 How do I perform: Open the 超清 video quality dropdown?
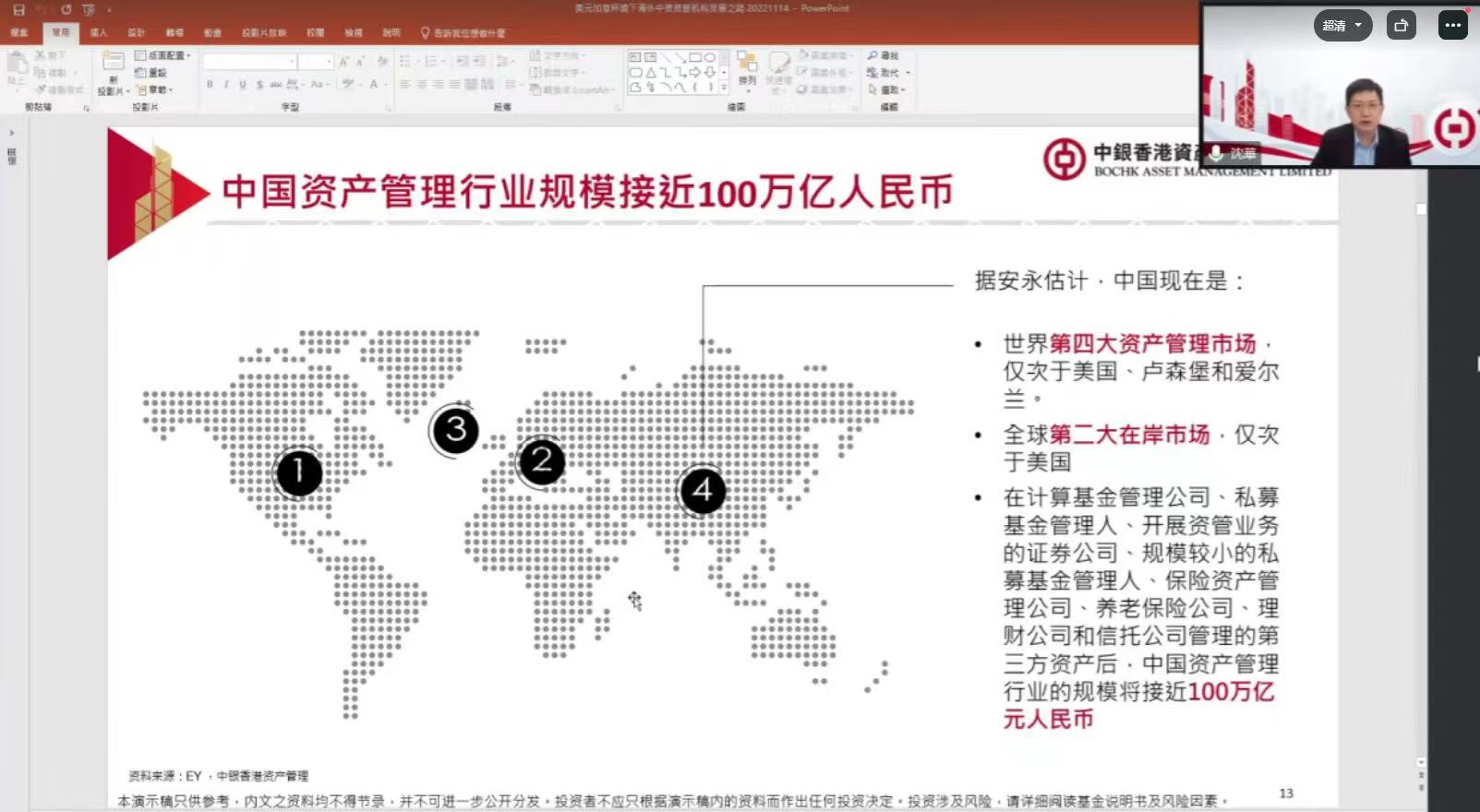point(1342,26)
